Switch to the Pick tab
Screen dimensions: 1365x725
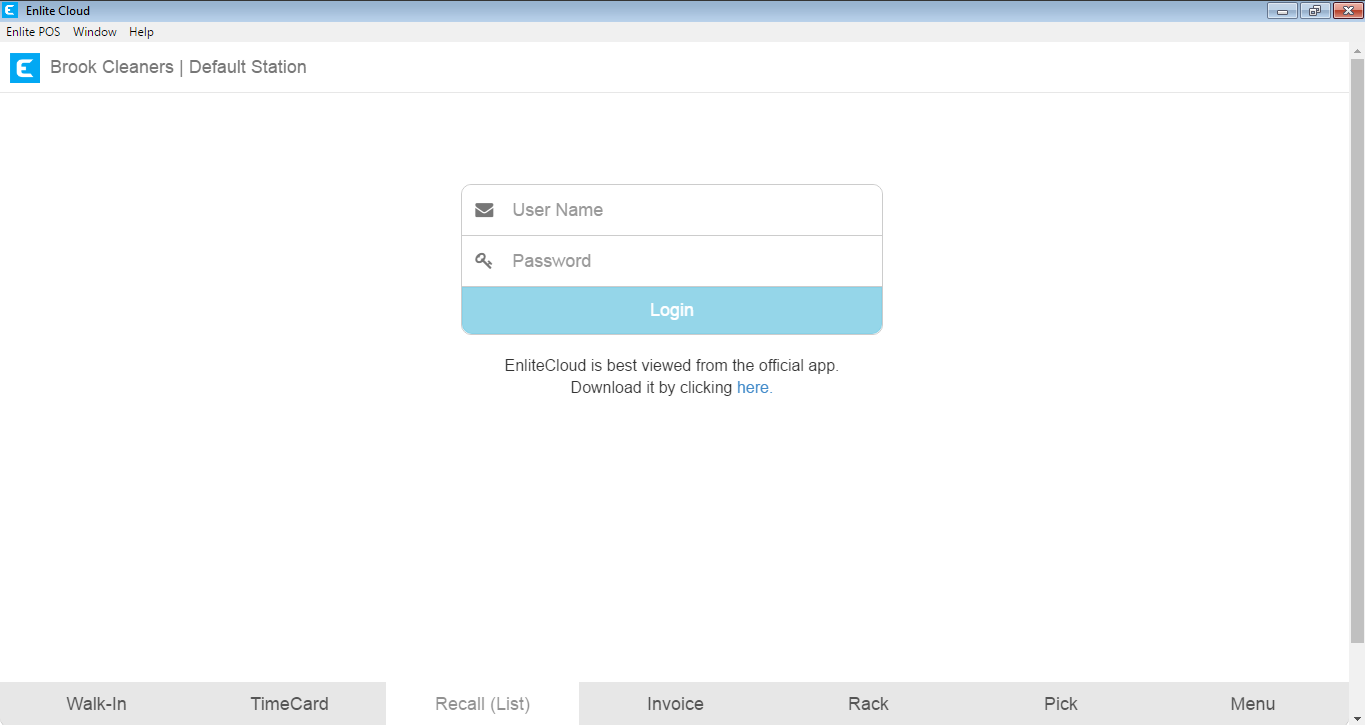(1061, 704)
